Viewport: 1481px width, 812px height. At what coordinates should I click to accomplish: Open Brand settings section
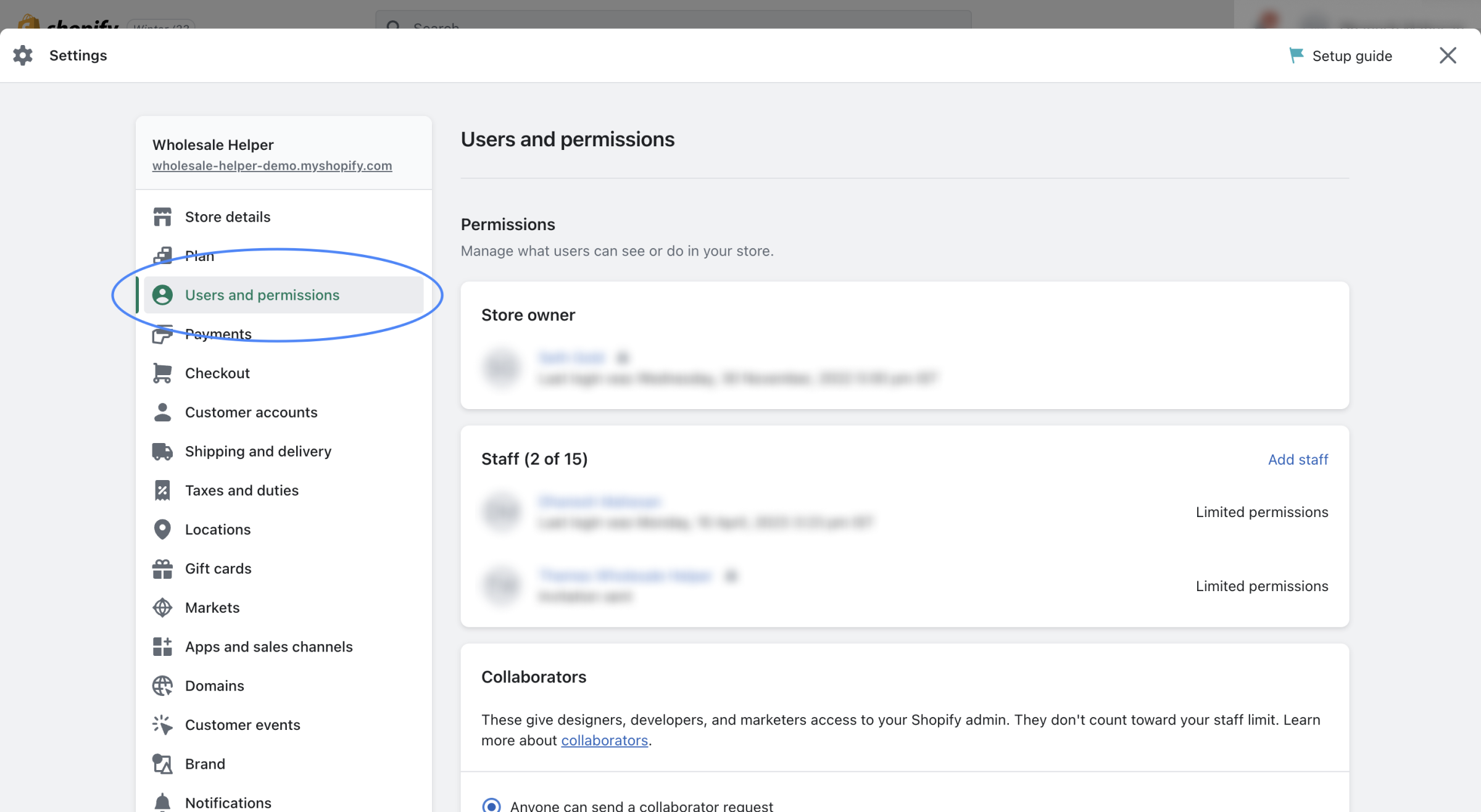pyautogui.click(x=205, y=764)
